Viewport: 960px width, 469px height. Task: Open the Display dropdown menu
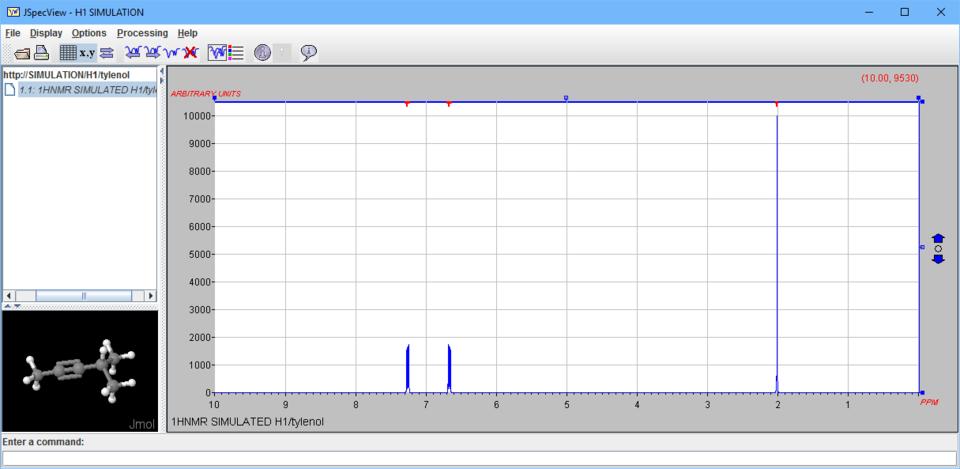(x=46, y=33)
